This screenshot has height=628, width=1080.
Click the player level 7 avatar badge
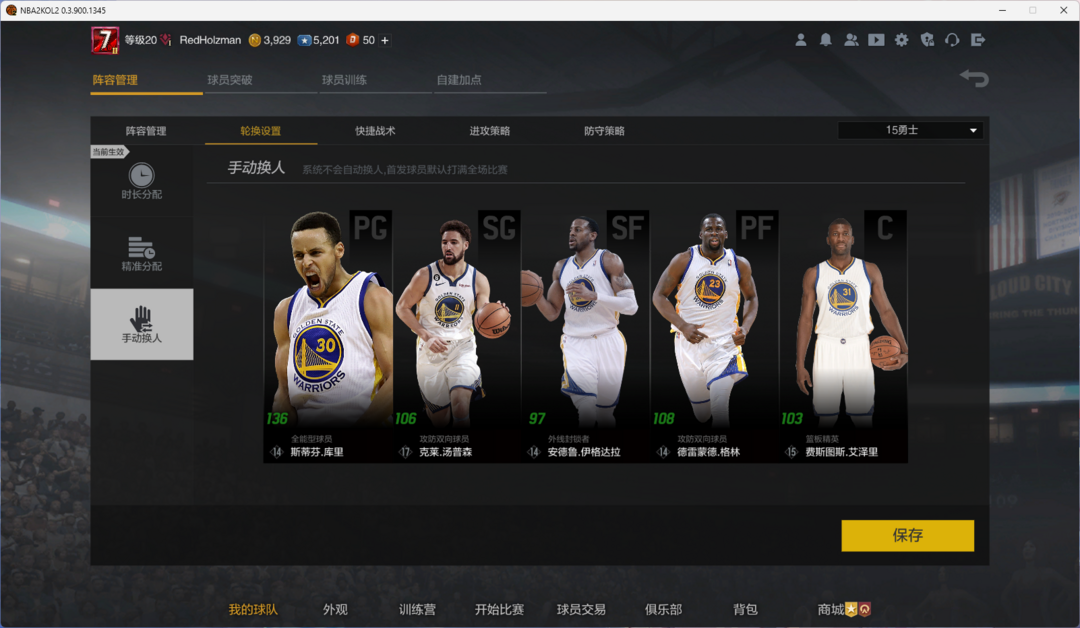coord(105,40)
